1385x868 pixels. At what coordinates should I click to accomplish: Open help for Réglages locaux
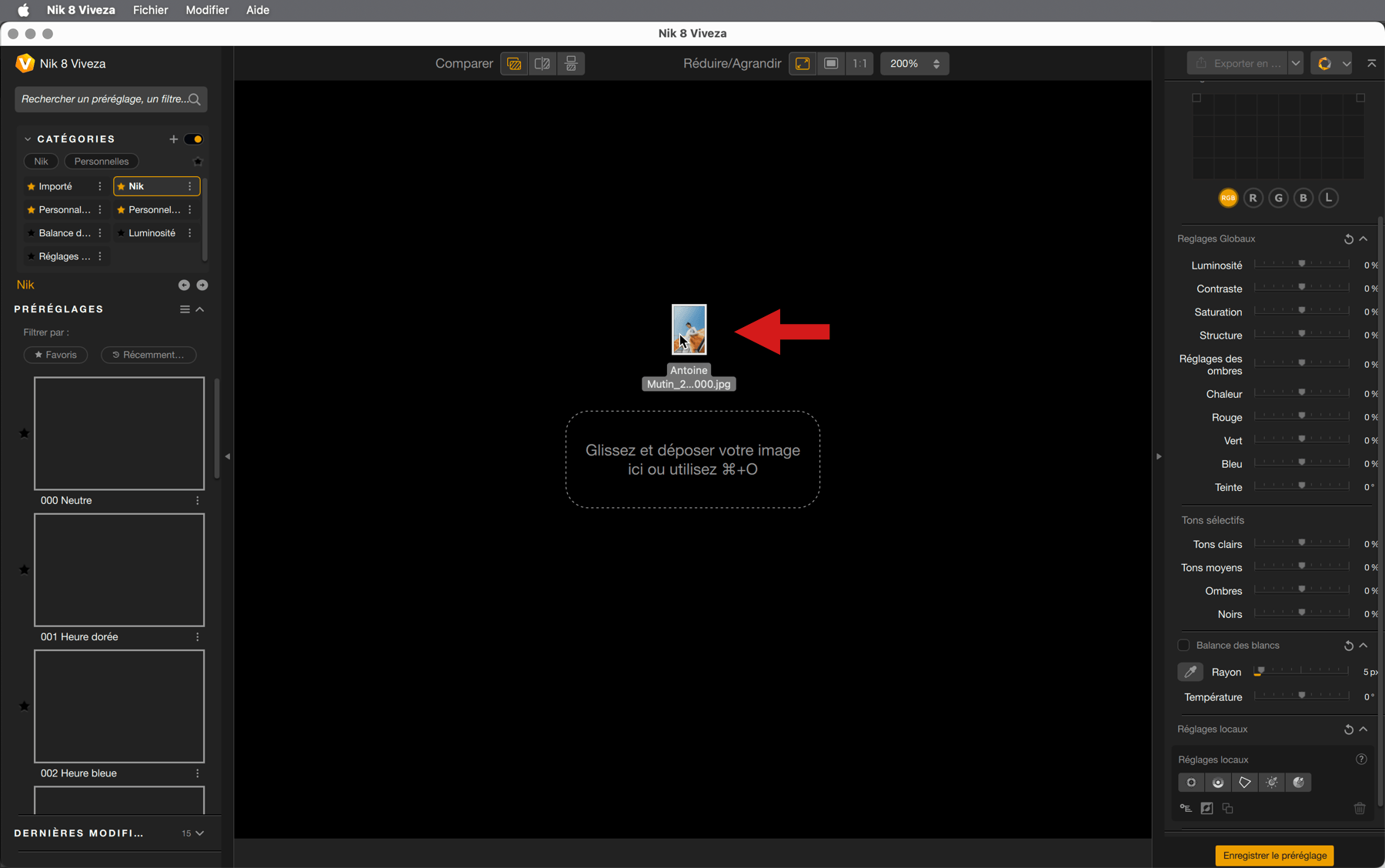coord(1361,759)
